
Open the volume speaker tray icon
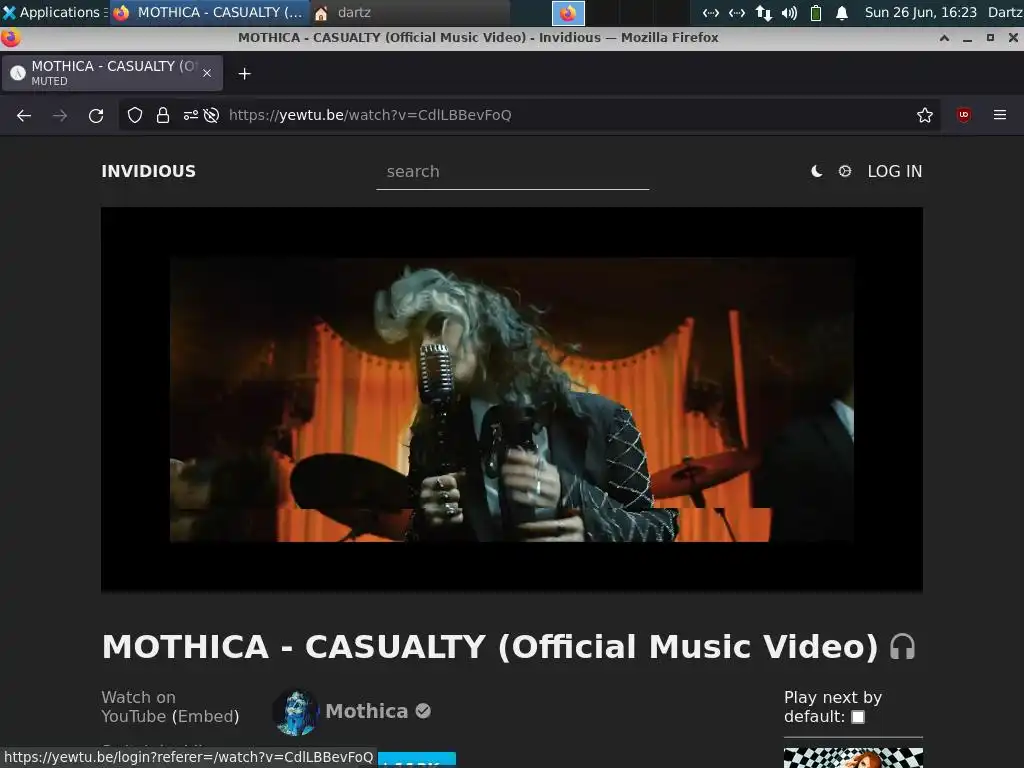tap(790, 12)
